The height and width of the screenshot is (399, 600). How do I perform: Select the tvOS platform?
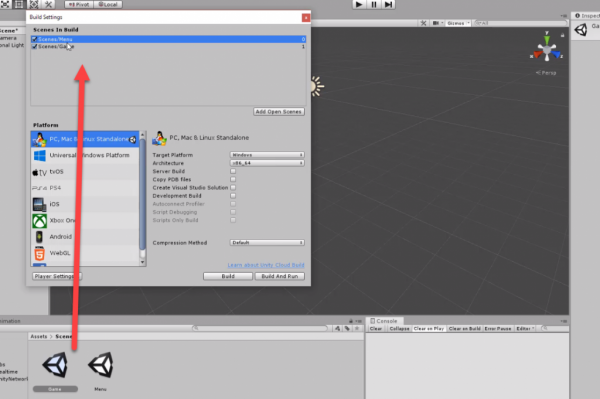click(x=85, y=172)
